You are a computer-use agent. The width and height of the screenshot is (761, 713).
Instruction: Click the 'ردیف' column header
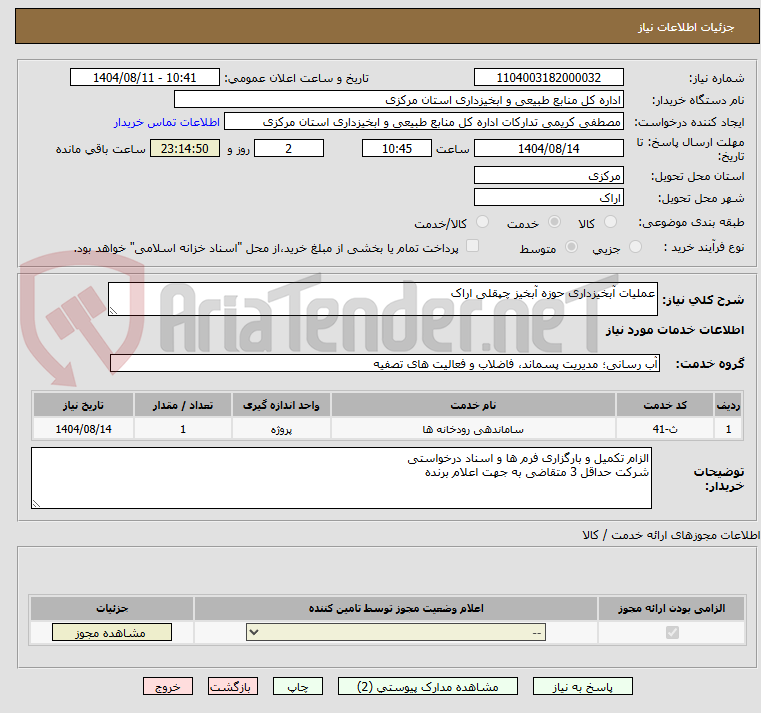(x=728, y=405)
